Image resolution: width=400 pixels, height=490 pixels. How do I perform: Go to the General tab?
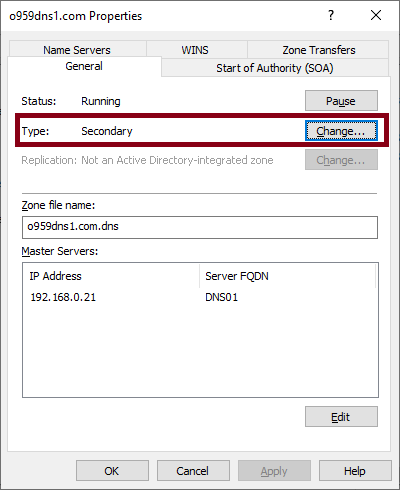(x=84, y=66)
